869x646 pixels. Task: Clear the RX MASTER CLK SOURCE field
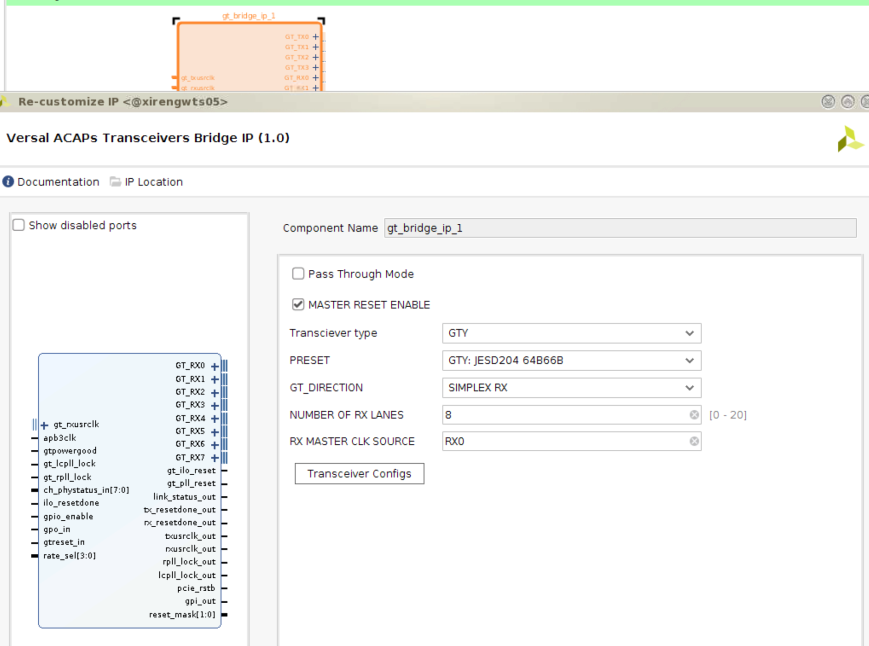pyautogui.click(x=694, y=442)
